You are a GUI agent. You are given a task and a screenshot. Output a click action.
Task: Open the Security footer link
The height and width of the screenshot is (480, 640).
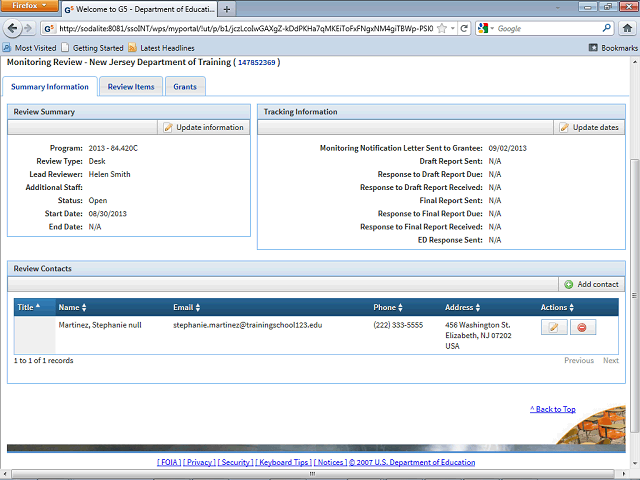coord(236,462)
